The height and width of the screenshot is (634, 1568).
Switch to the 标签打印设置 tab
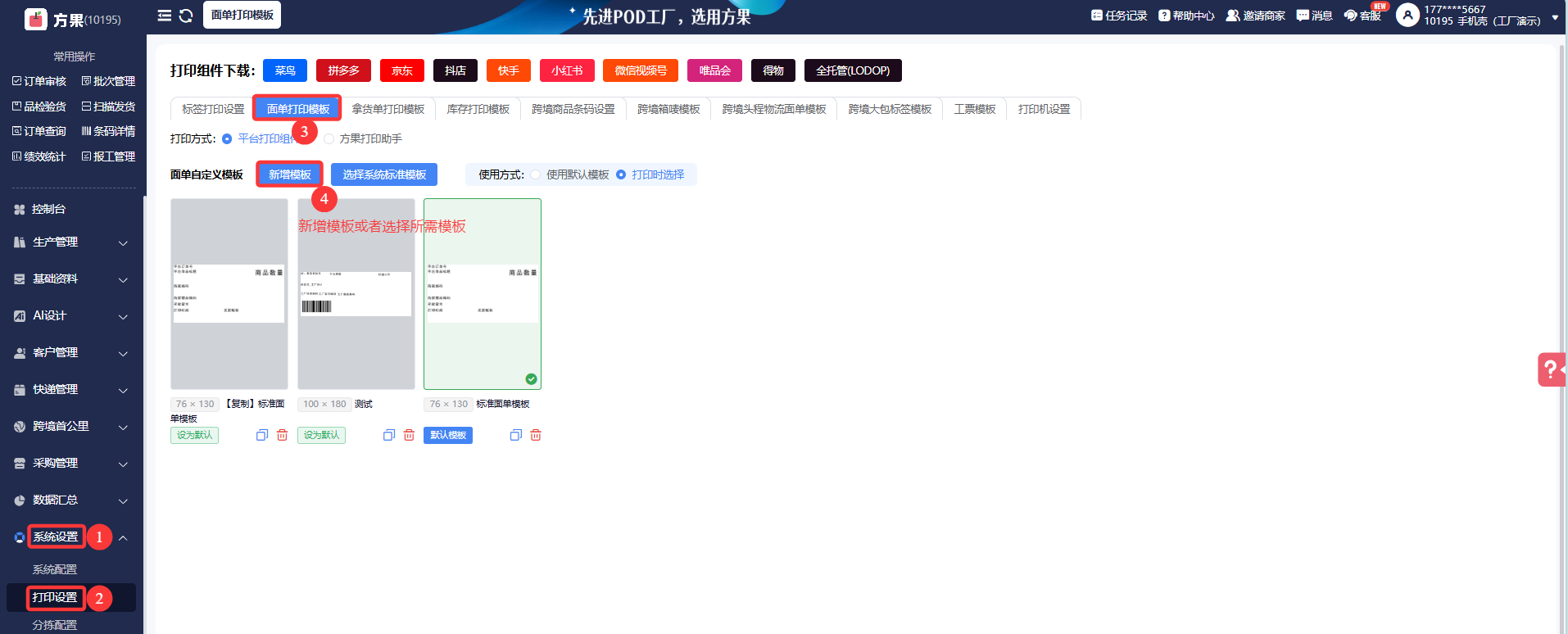click(x=213, y=109)
